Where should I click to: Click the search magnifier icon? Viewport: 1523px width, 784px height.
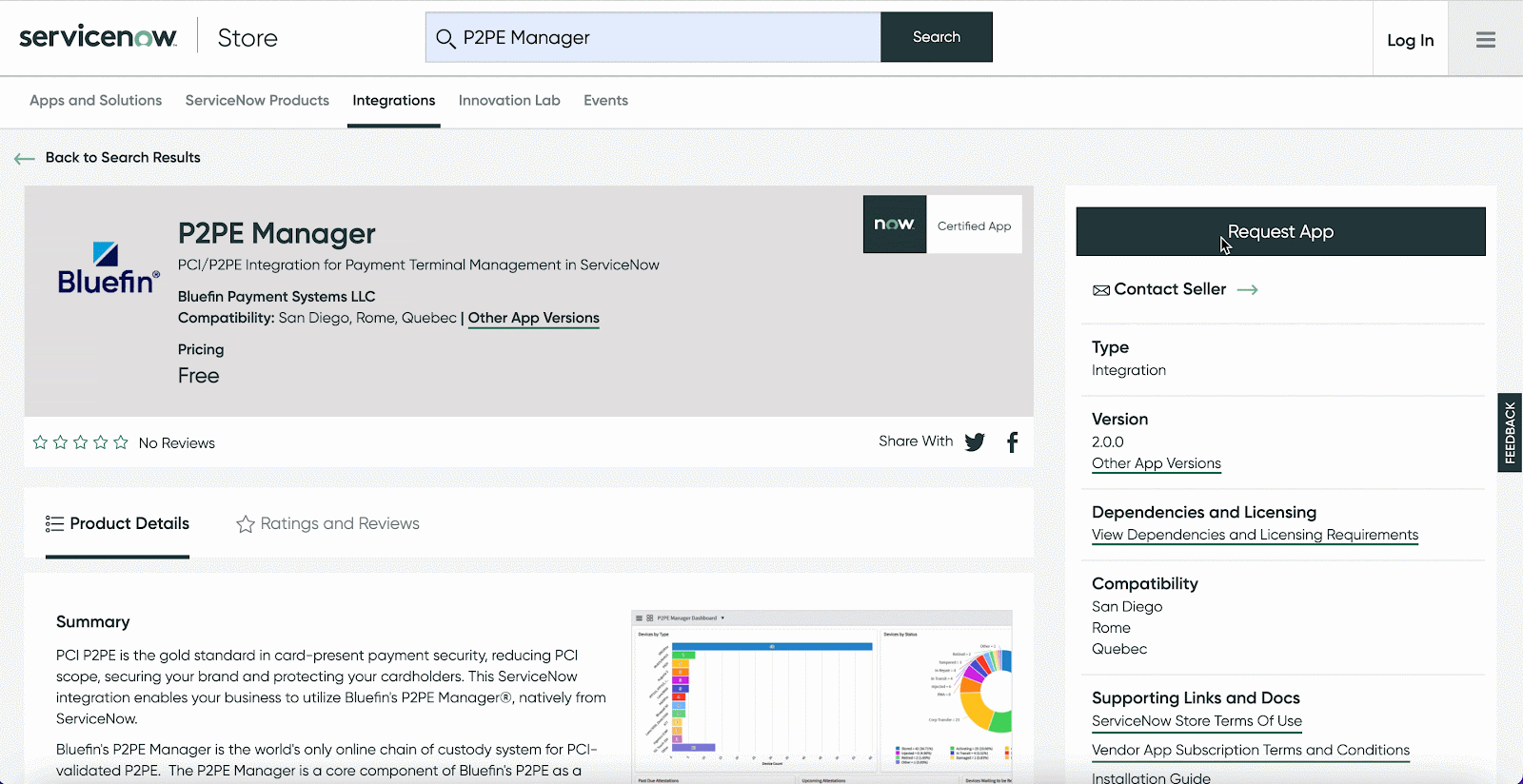click(445, 38)
